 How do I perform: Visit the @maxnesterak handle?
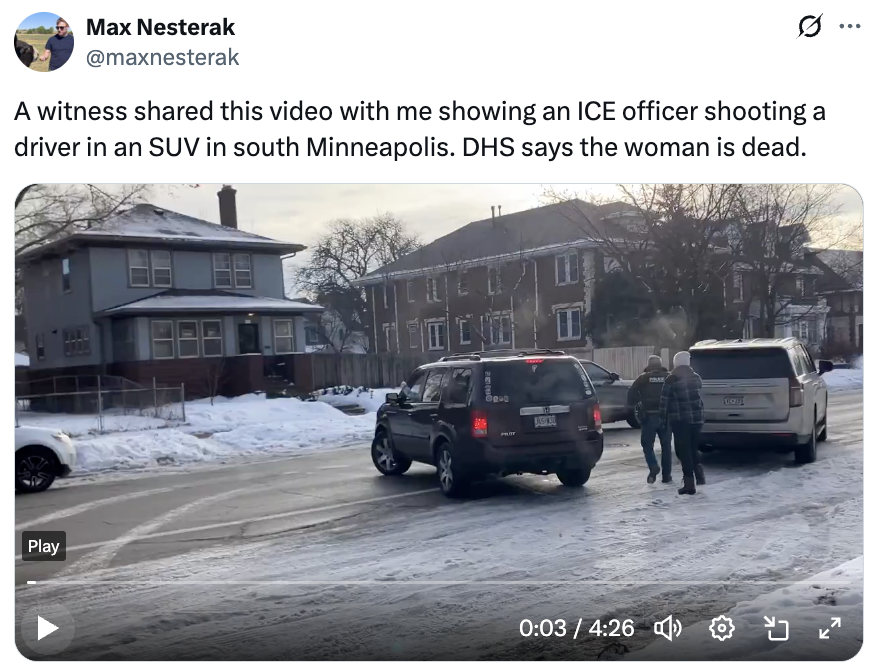[x=162, y=57]
